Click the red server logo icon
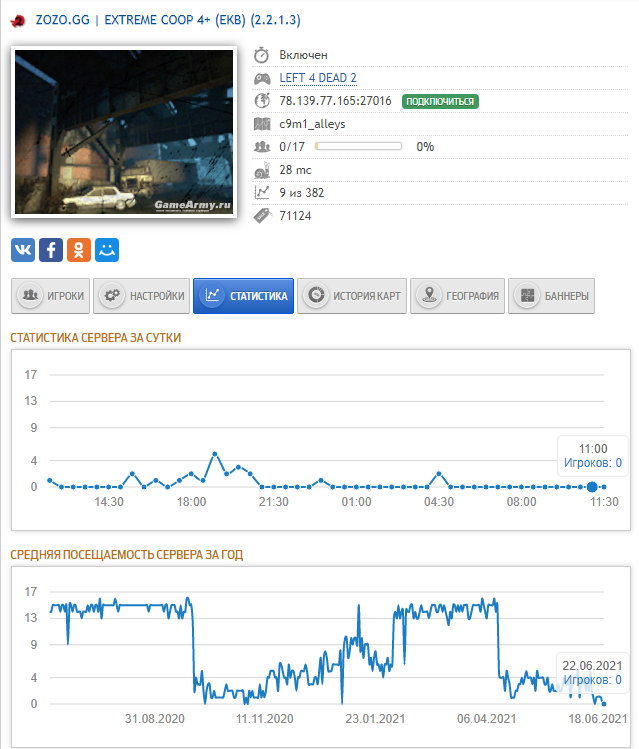This screenshot has height=749, width=639. (x=18, y=21)
